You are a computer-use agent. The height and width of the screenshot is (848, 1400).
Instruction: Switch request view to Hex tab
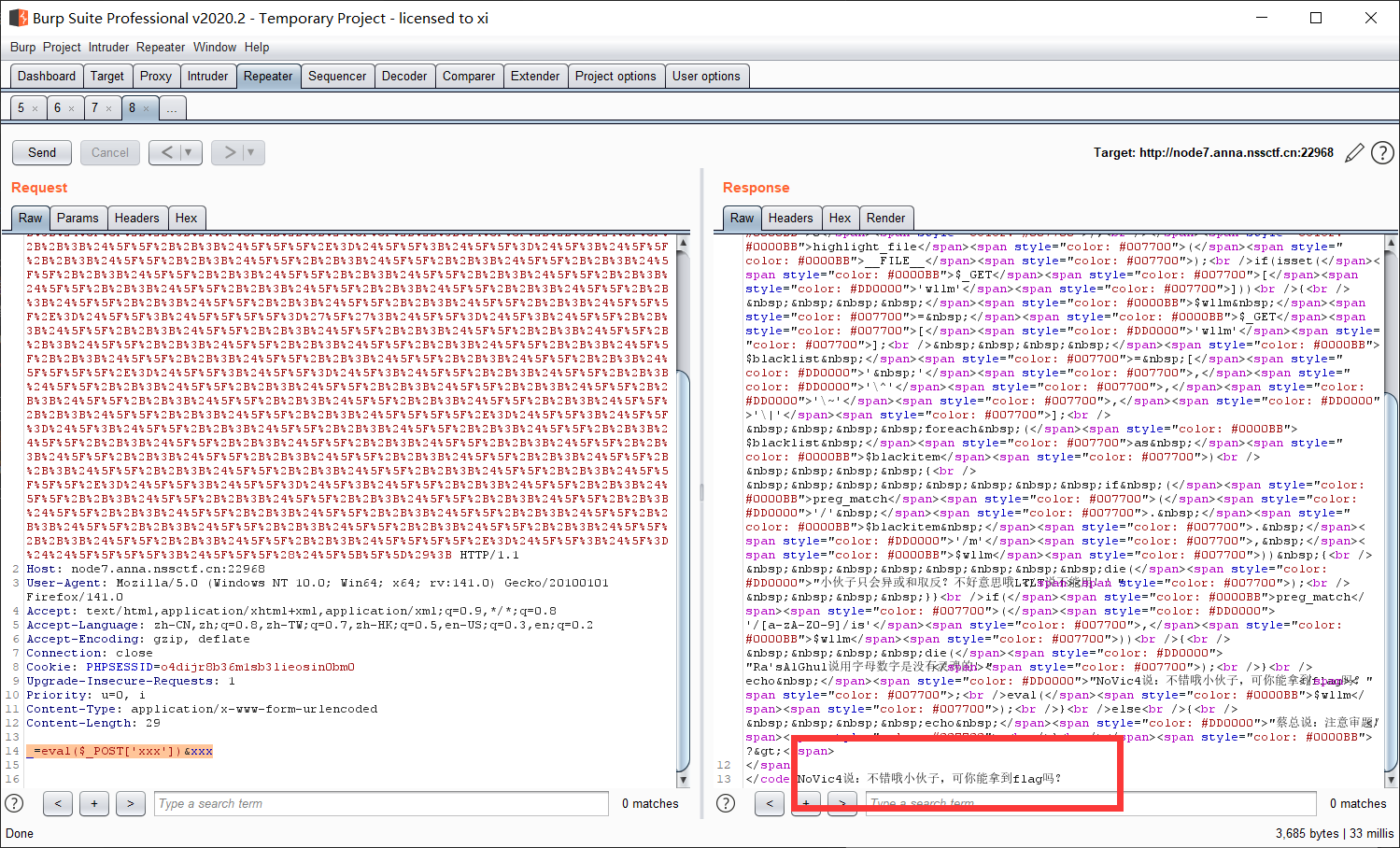pos(187,218)
